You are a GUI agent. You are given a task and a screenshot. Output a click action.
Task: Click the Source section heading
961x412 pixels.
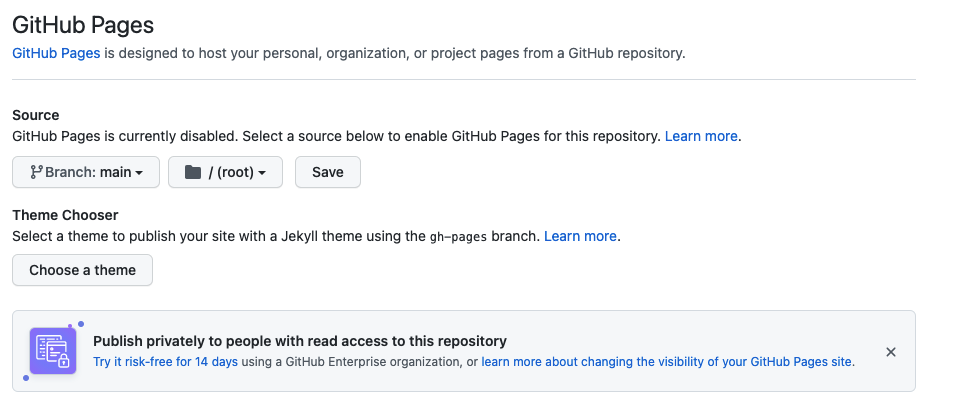coord(36,115)
